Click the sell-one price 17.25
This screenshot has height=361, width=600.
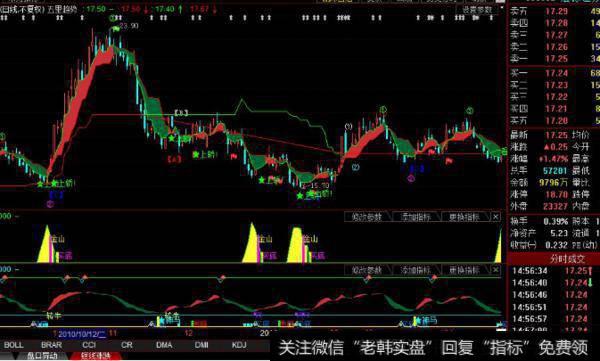point(557,59)
